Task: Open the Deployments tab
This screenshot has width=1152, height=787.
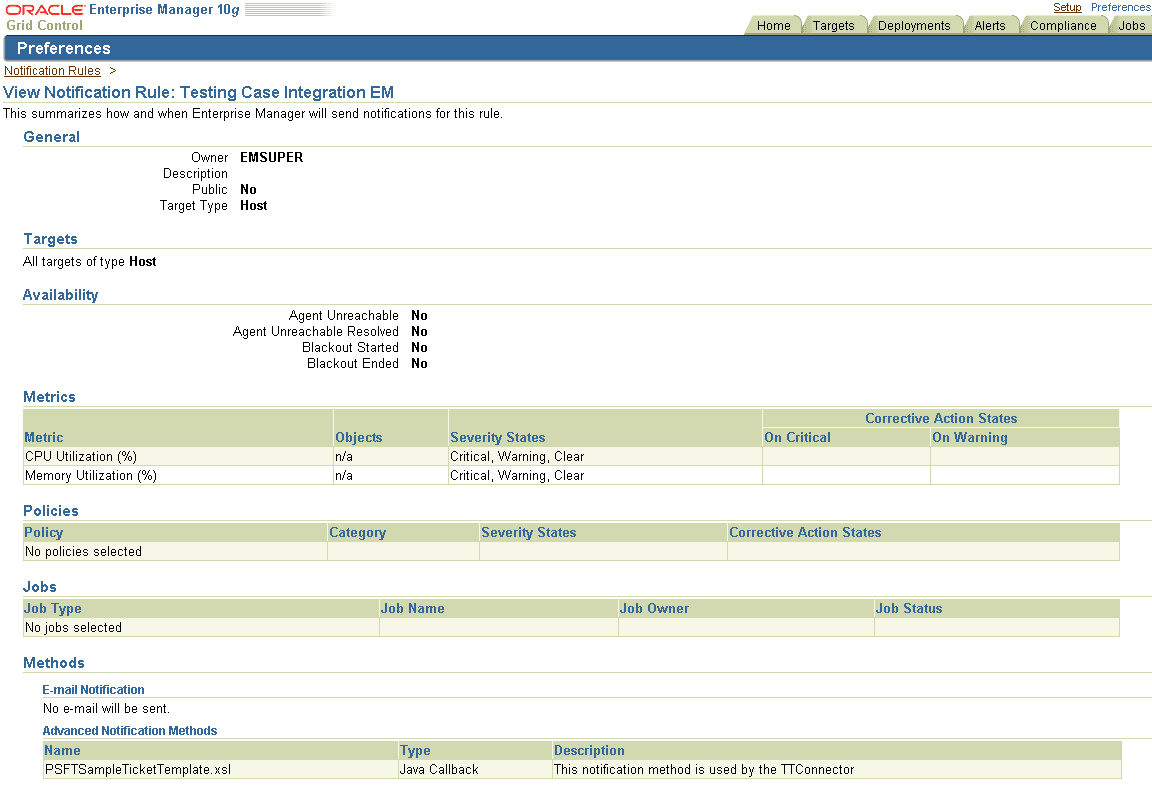Action: coord(915,25)
